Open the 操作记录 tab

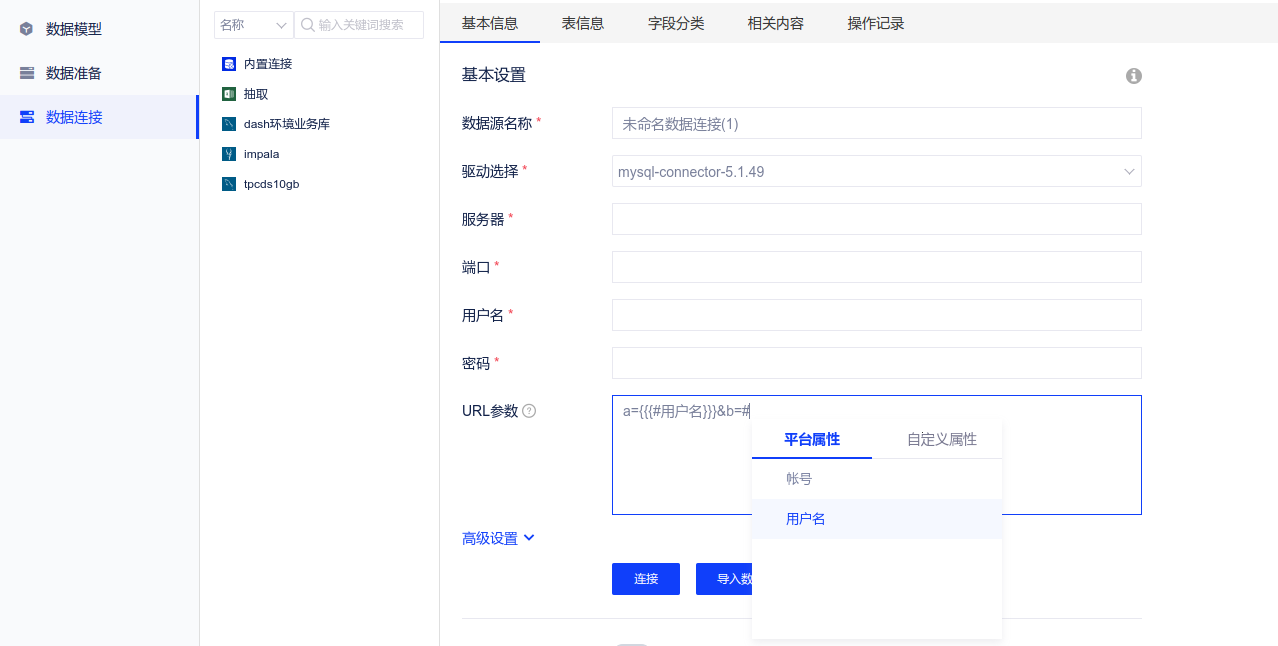875,23
